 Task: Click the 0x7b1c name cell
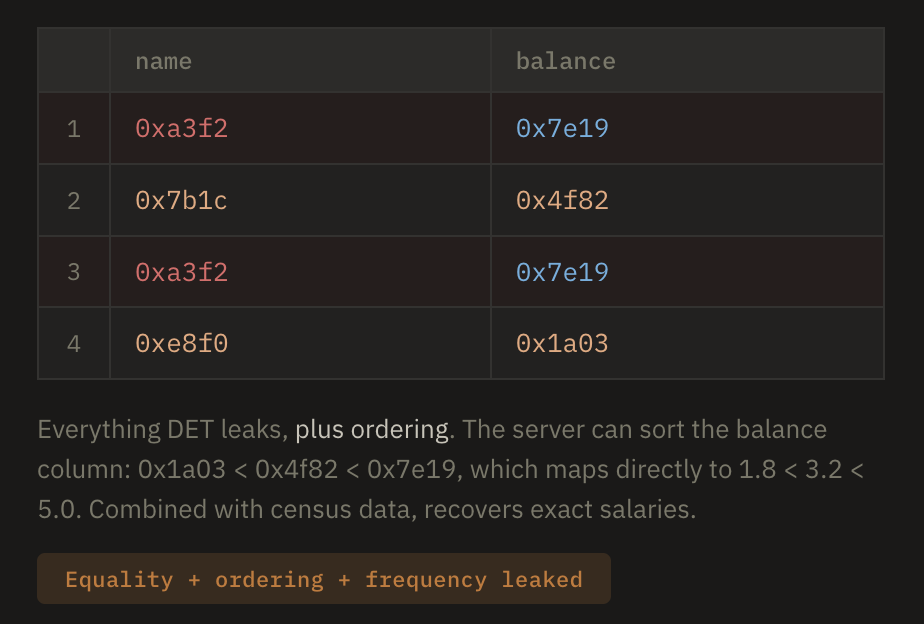(181, 201)
